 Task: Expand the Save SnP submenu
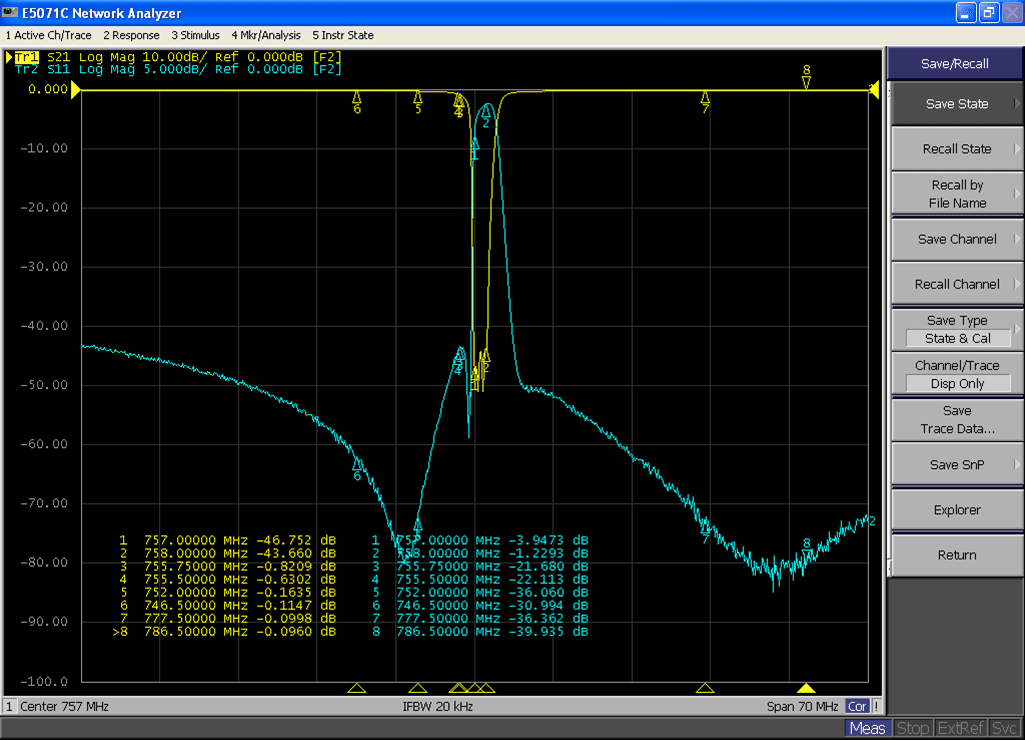pyautogui.click(x=957, y=465)
